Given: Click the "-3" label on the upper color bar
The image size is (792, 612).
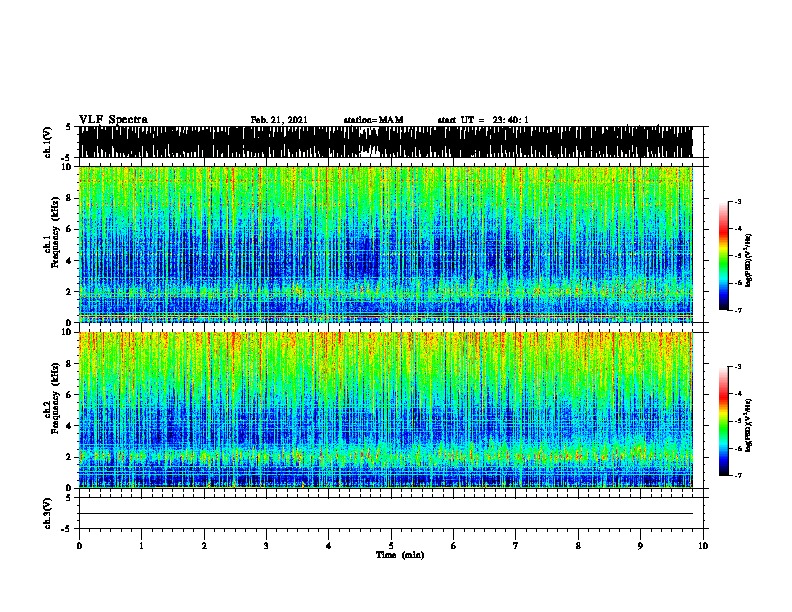Looking at the screenshot, I should pyautogui.click(x=737, y=201).
